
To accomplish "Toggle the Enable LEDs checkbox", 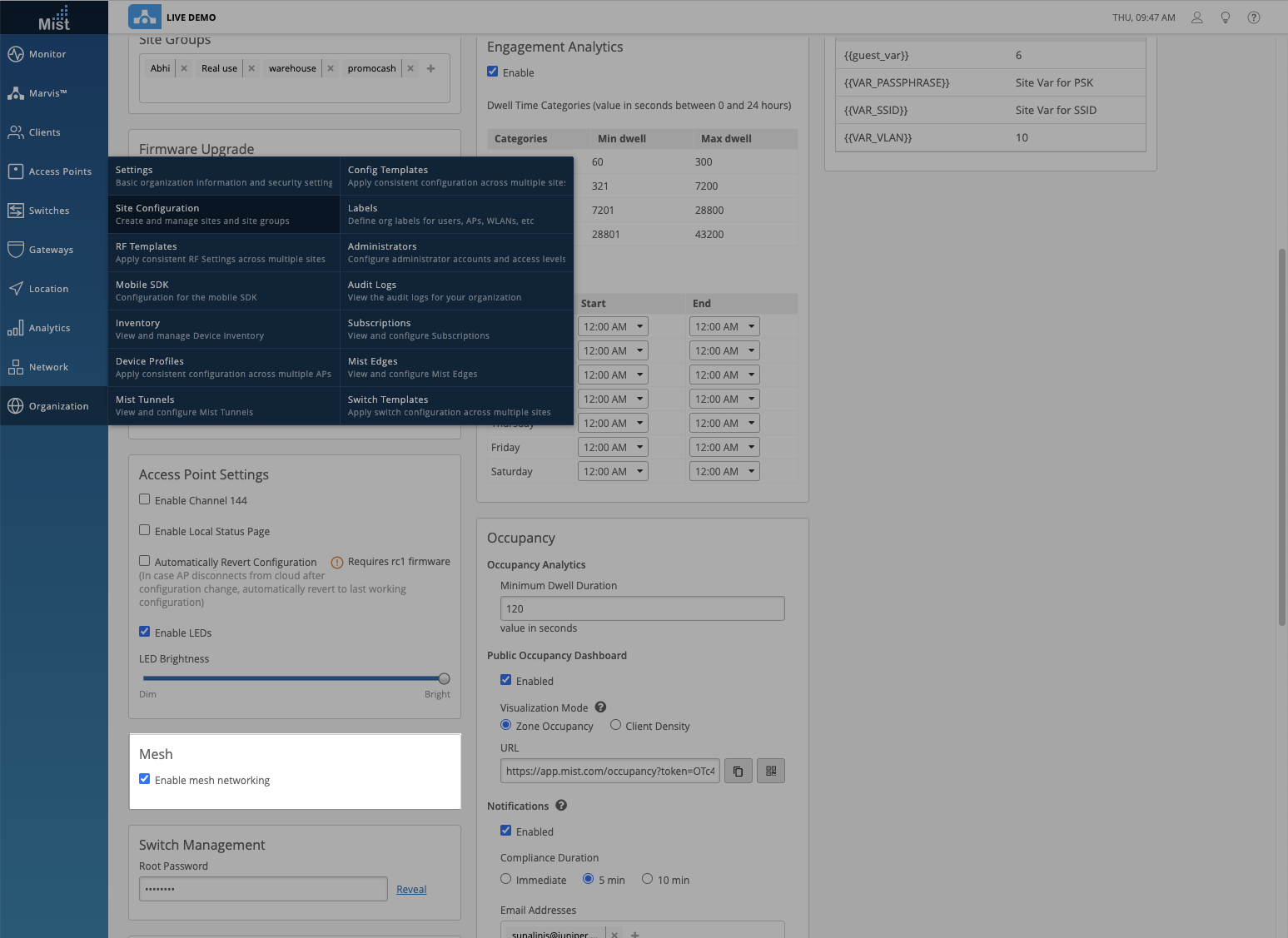I will (x=145, y=632).
